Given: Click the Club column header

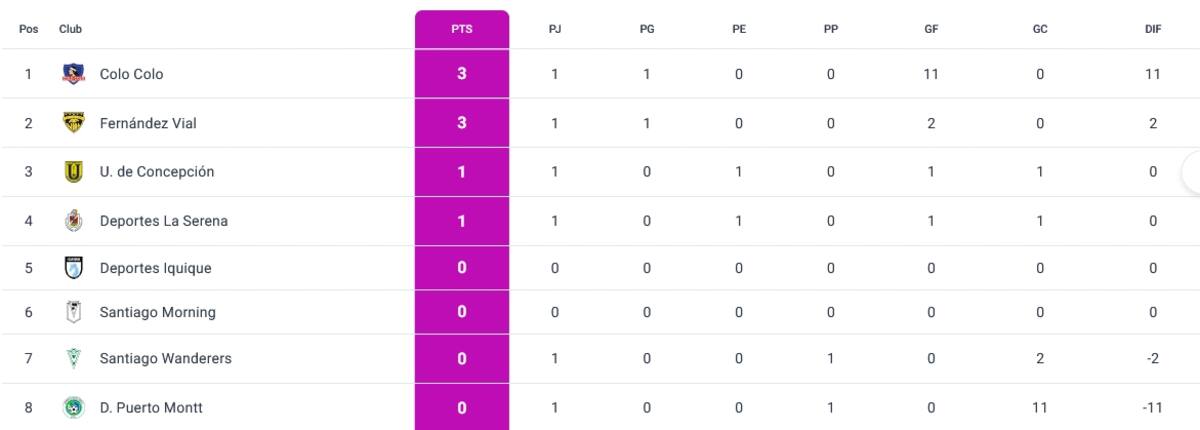Looking at the screenshot, I should tap(70, 29).
